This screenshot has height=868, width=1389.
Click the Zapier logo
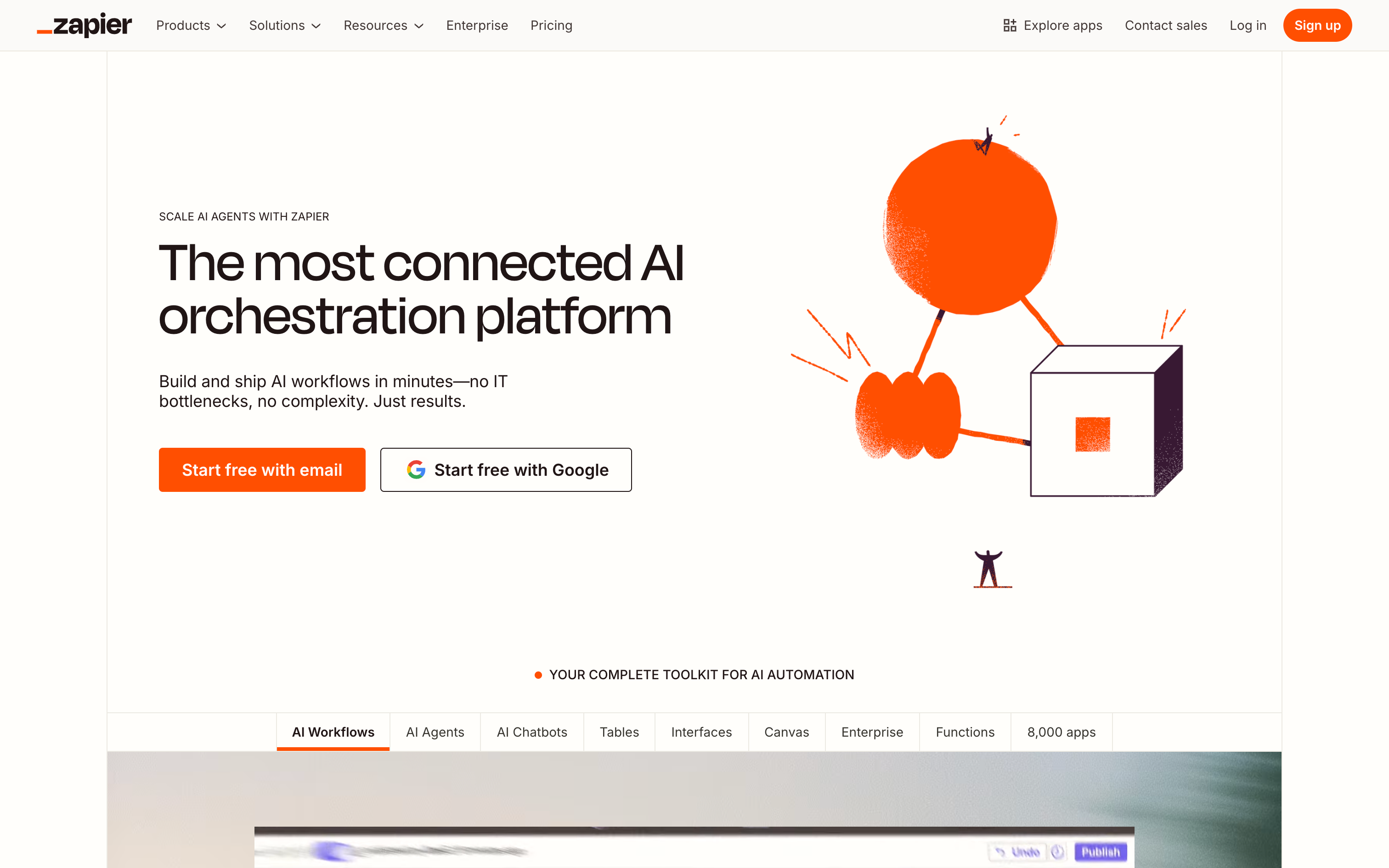tap(85, 25)
